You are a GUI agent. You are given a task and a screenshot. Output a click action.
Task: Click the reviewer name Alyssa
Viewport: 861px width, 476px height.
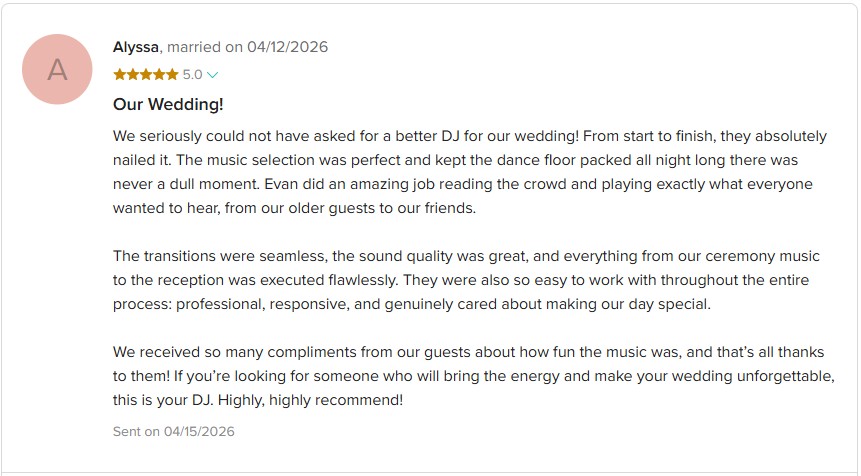(136, 47)
